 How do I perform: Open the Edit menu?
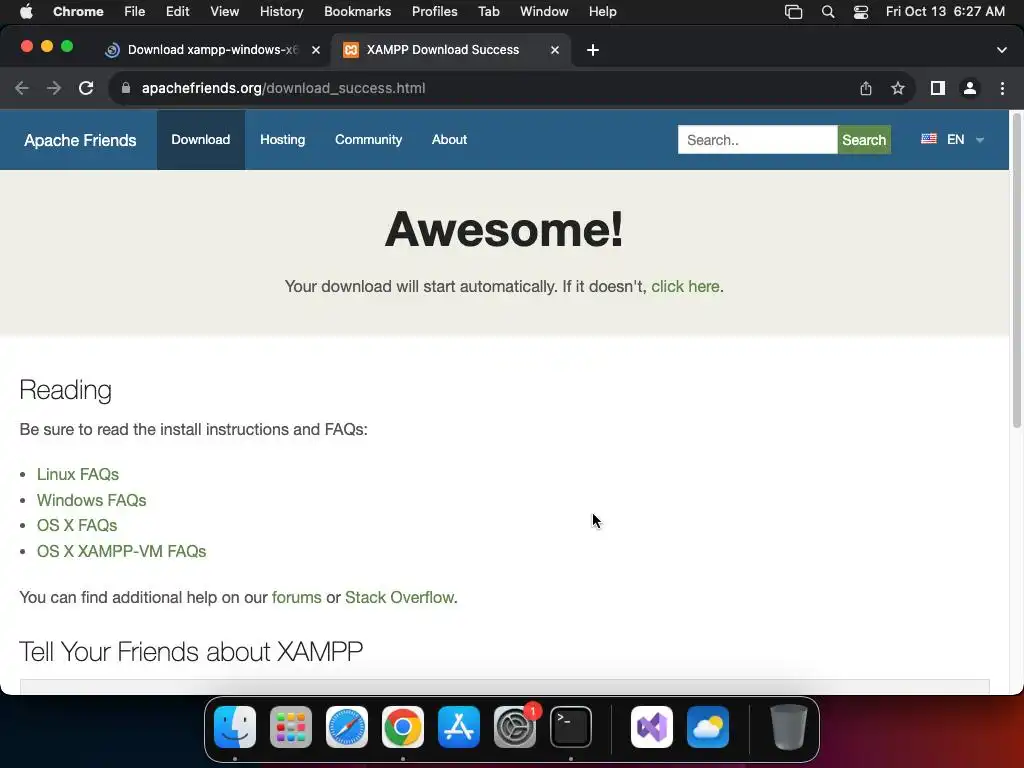click(177, 12)
